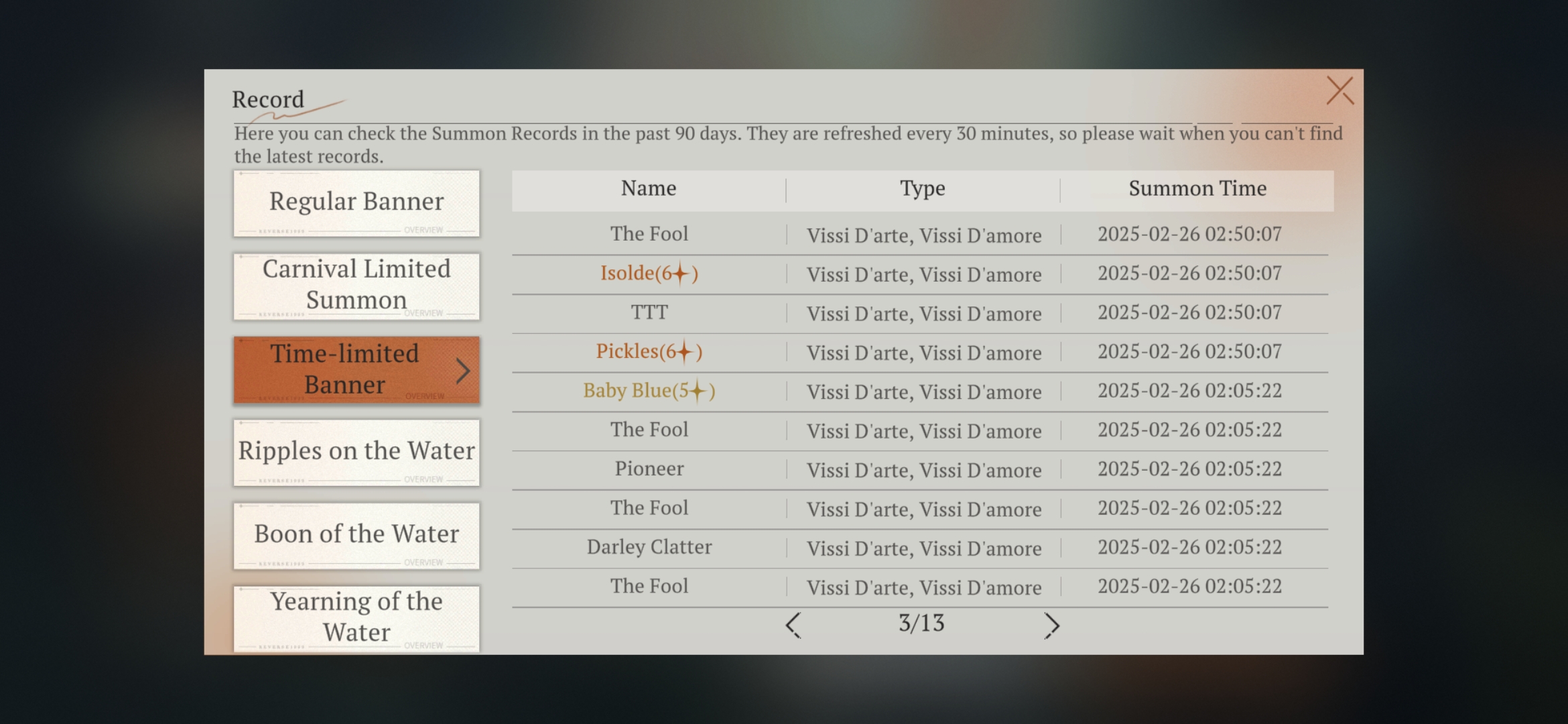
Task: Select the Isolde 6-star summon entry
Action: (649, 274)
